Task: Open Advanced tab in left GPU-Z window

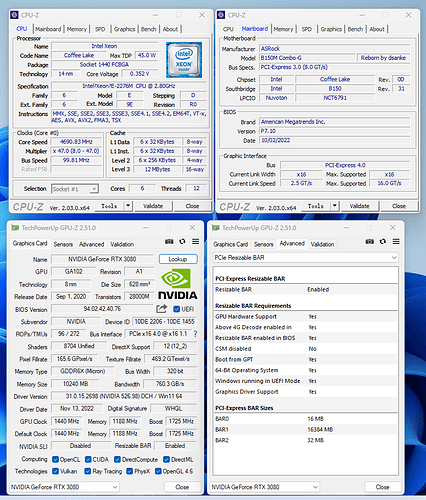Action: [x=92, y=244]
